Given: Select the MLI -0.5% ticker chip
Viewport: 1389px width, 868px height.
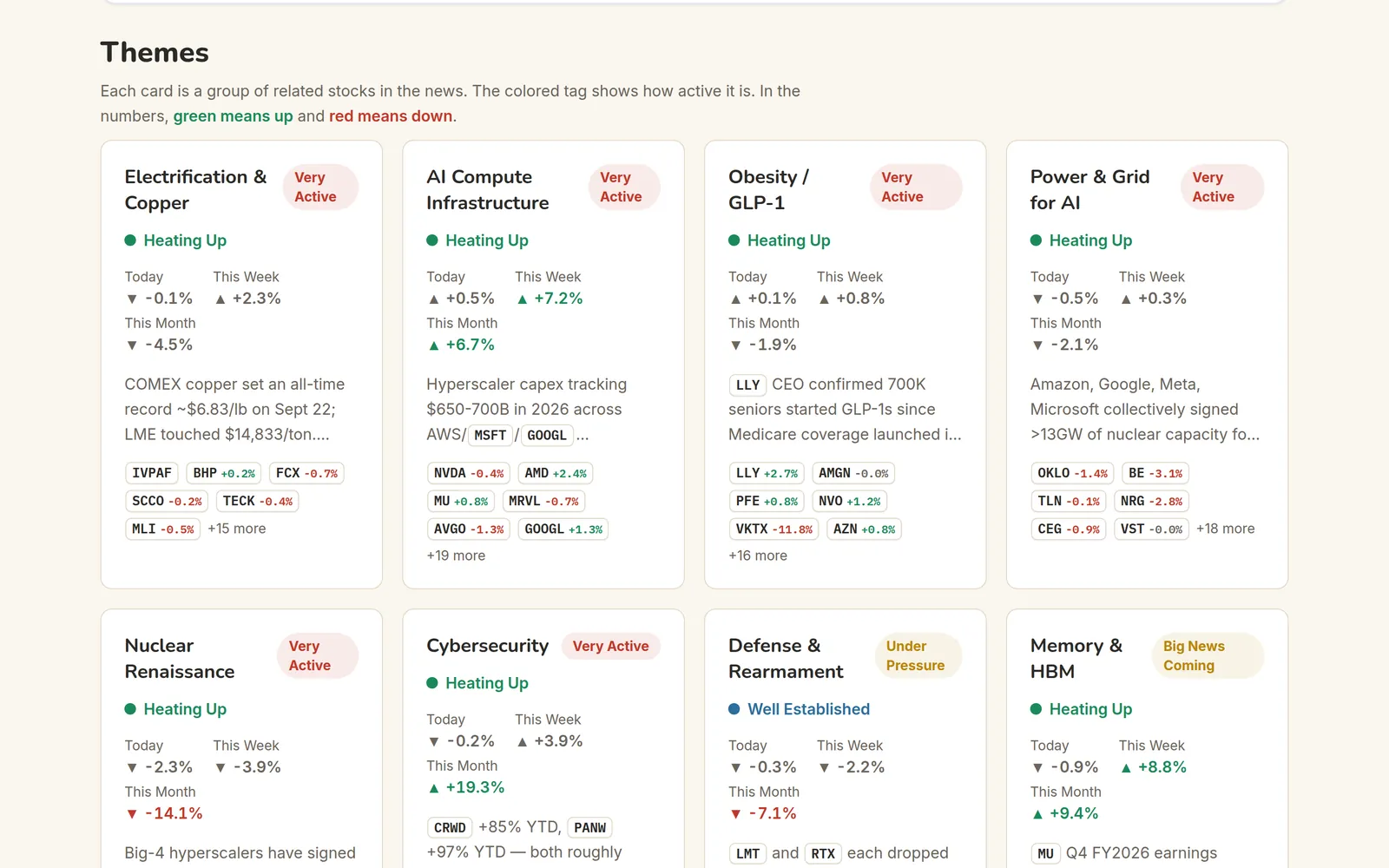Looking at the screenshot, I should pos(163,529).
